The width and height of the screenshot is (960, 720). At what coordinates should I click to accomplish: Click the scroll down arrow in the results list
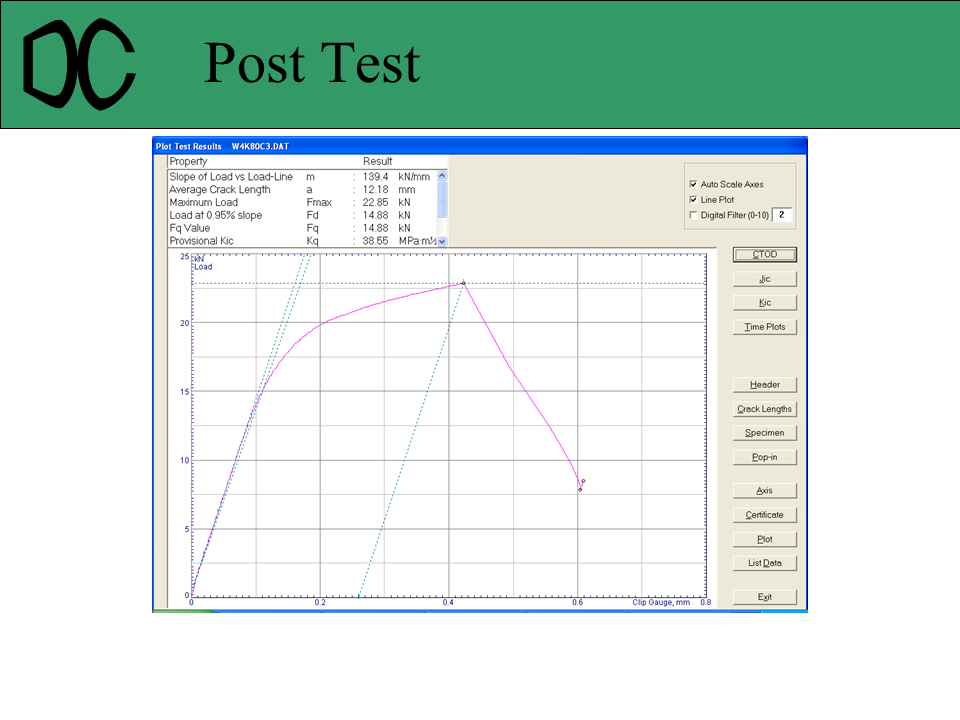coord(442,241)
